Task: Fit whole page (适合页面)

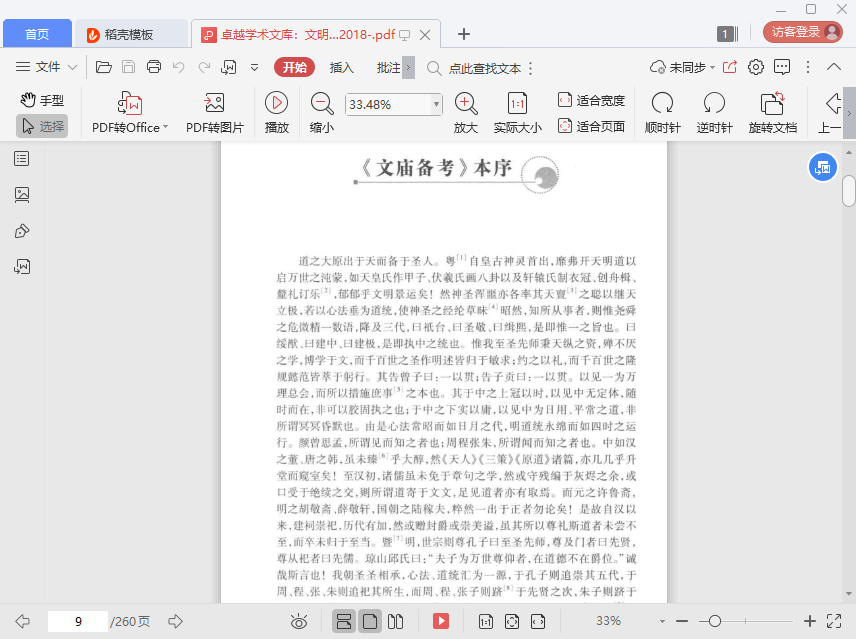Action: pyautogui.click(x=591, y=126)
